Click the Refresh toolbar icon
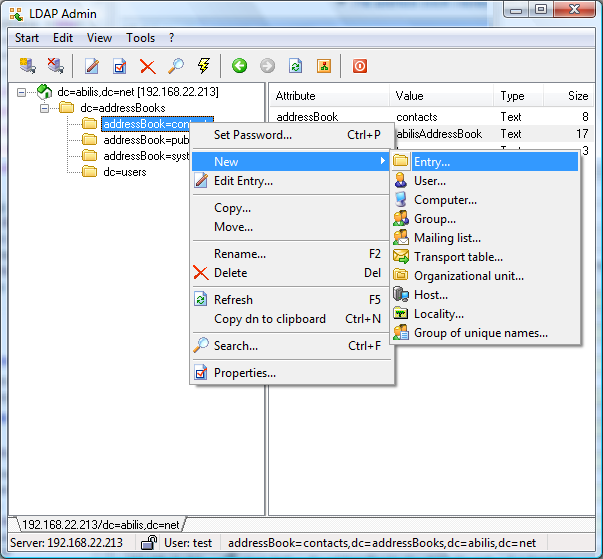 296,67
